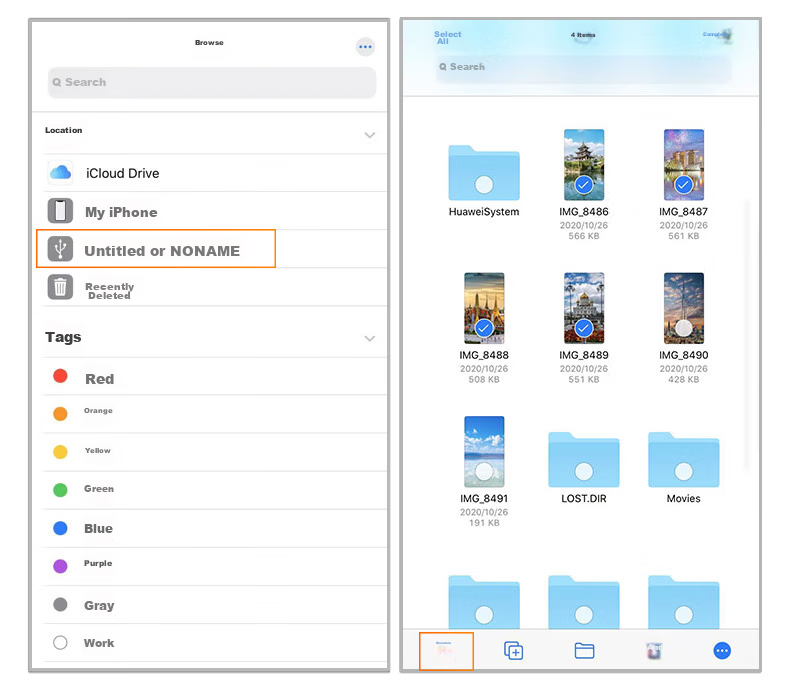Click the IMG_8486 file name
The width and height of the screenshot is (790, 687).
584,212
